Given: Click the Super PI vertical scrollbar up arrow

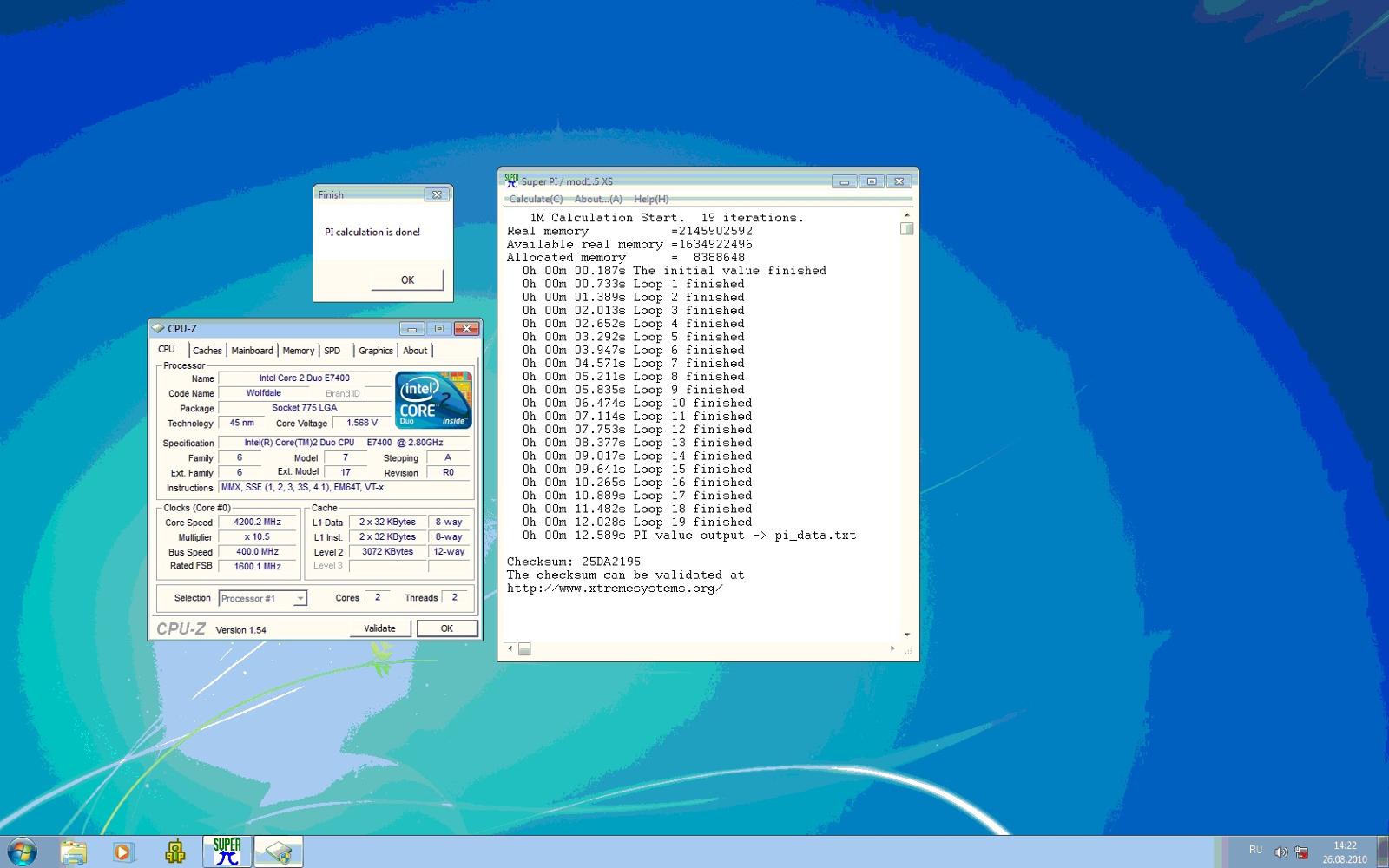Looking at the screenshot, I should pyautogui.click(x=906, y=214).
